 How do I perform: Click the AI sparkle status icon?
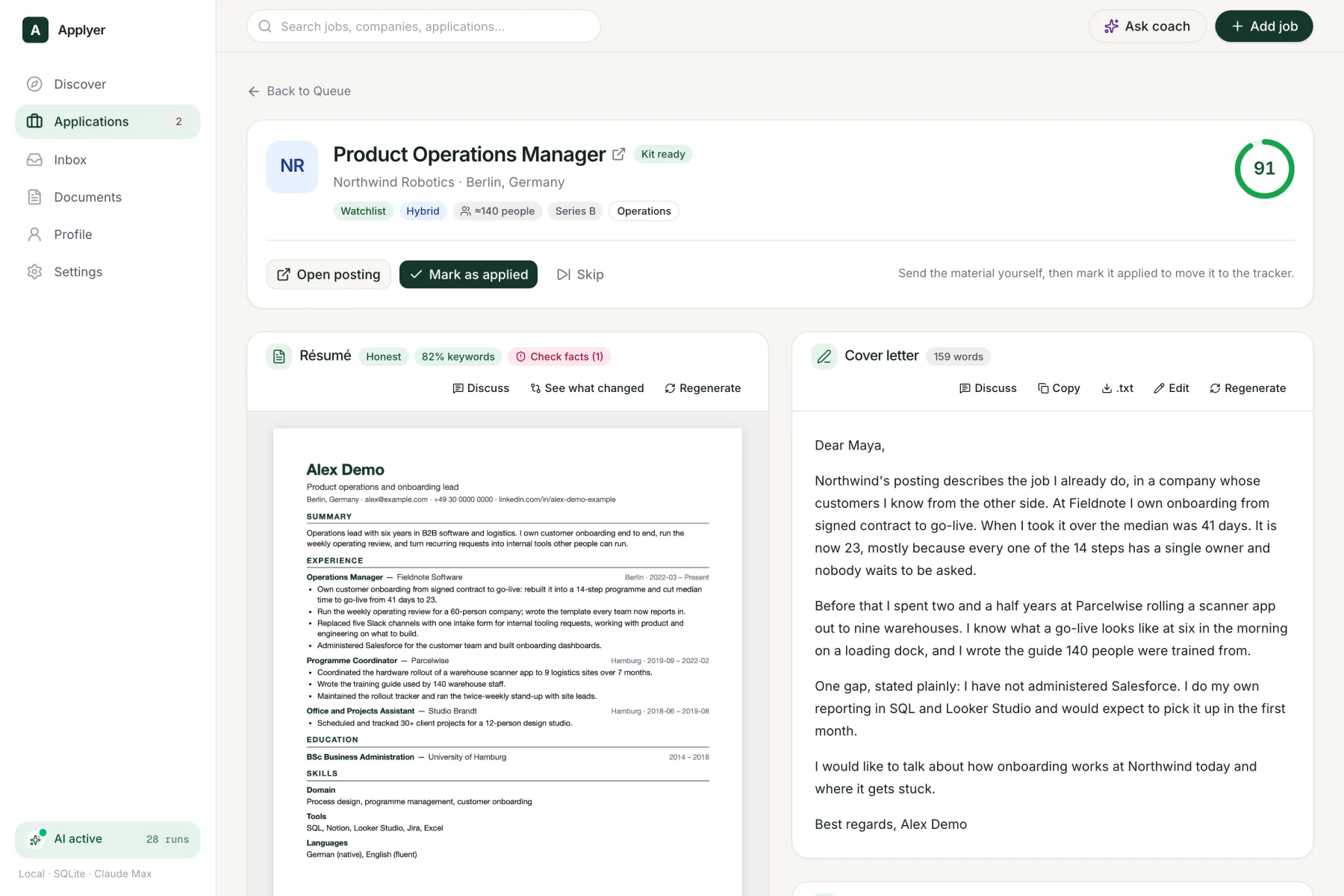click(35, 839)
